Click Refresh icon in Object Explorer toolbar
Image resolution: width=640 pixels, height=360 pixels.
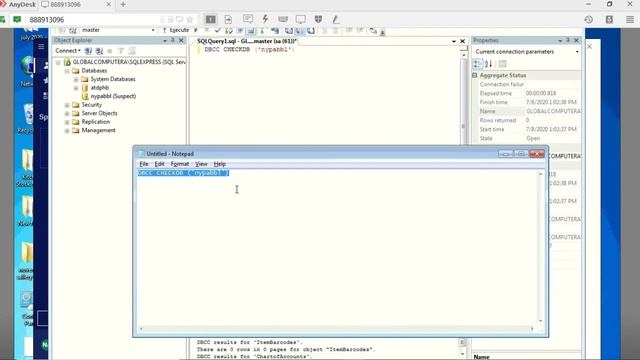(x=132, y=51)
